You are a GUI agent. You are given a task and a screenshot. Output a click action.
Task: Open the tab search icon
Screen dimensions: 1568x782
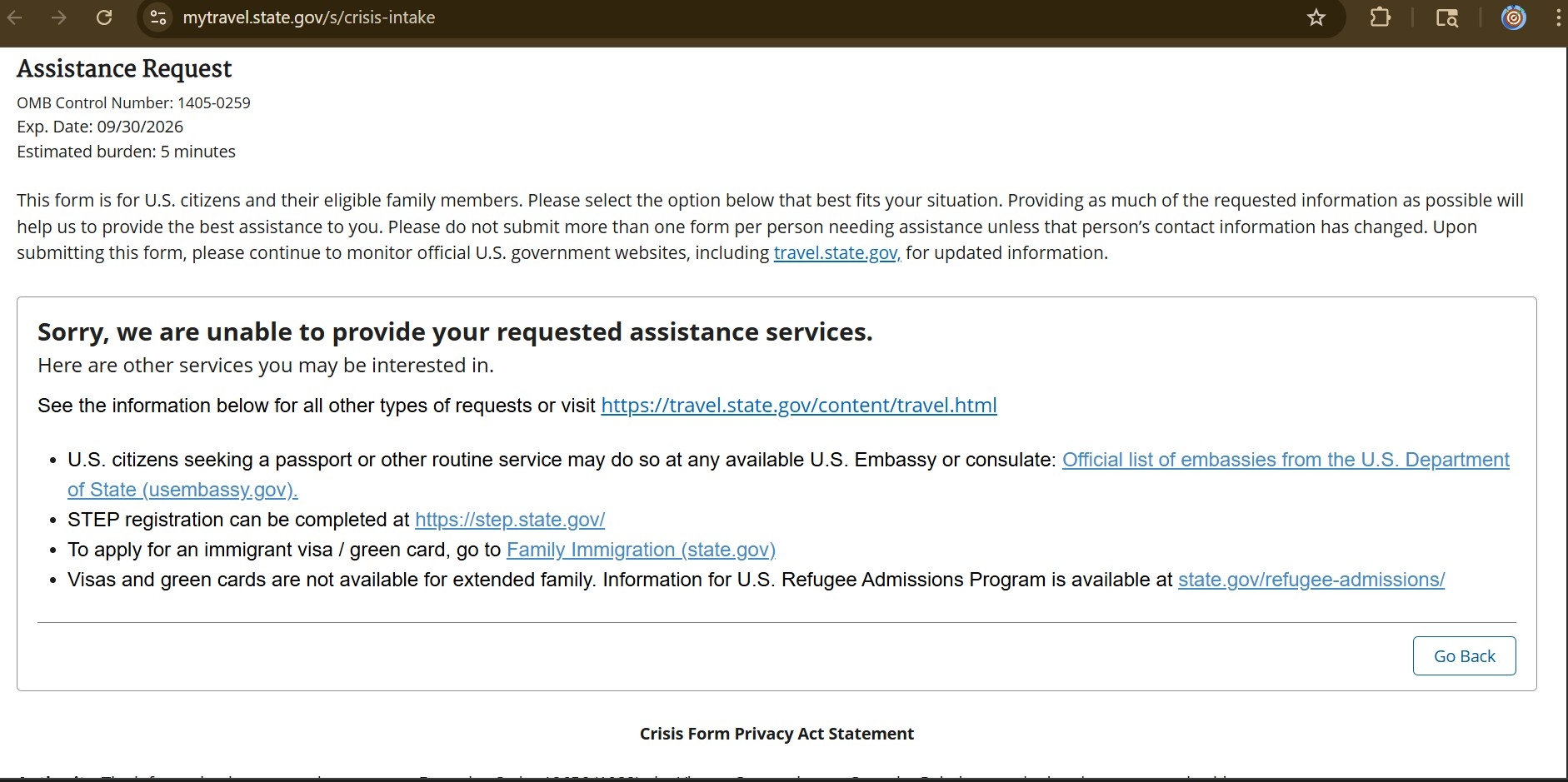[1447, 17]
